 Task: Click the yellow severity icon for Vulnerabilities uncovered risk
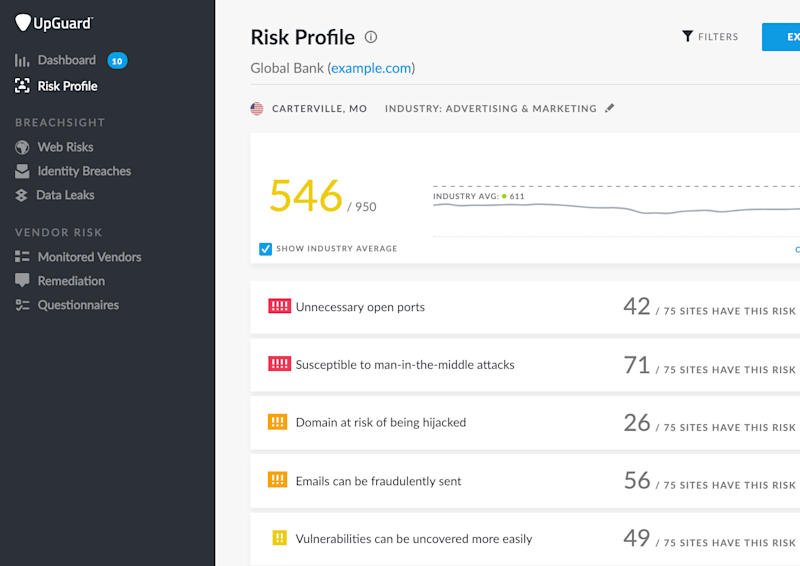click(x=280, y=538)
